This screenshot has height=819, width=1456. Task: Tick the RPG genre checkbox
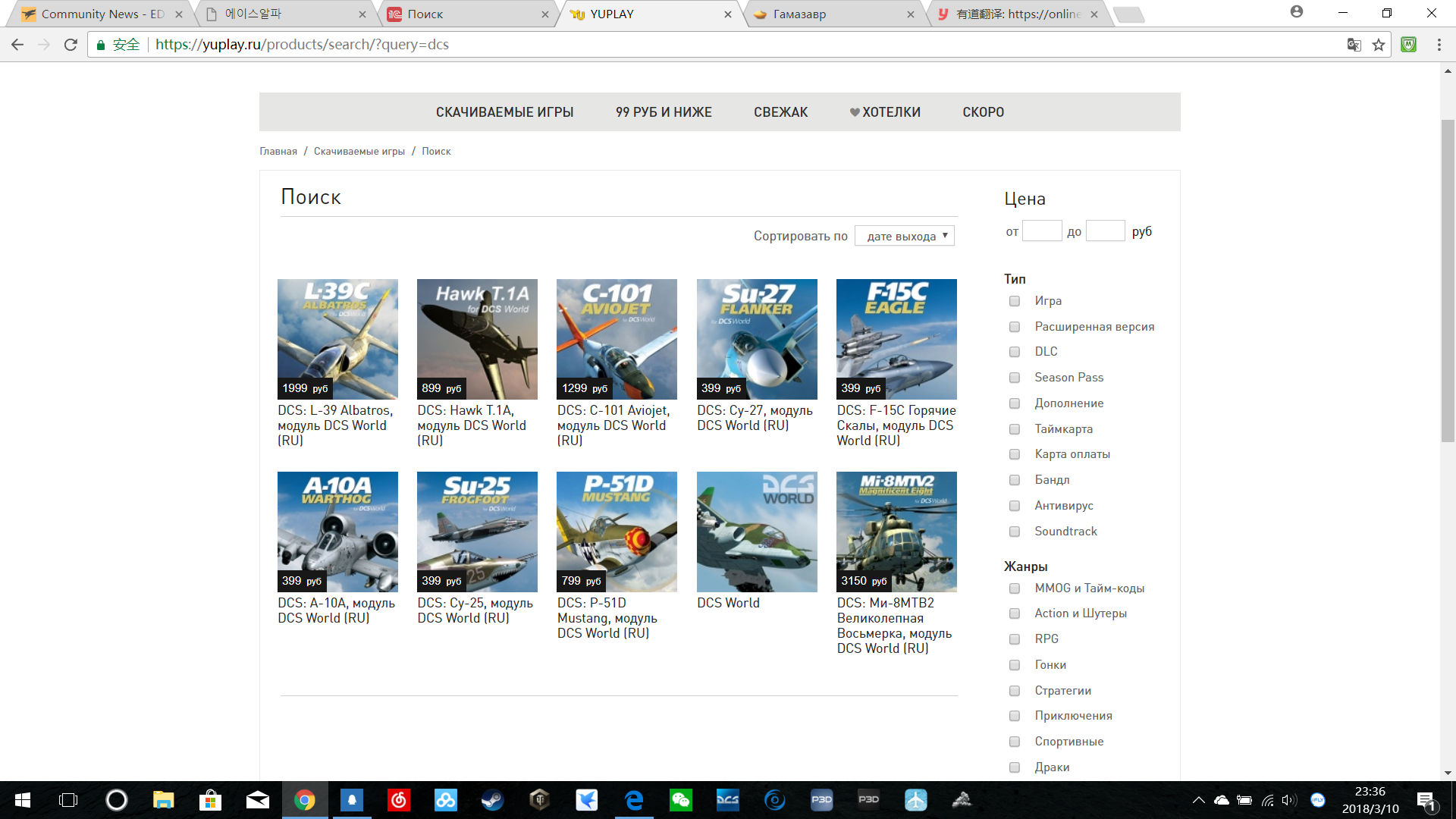point(1015,639)
